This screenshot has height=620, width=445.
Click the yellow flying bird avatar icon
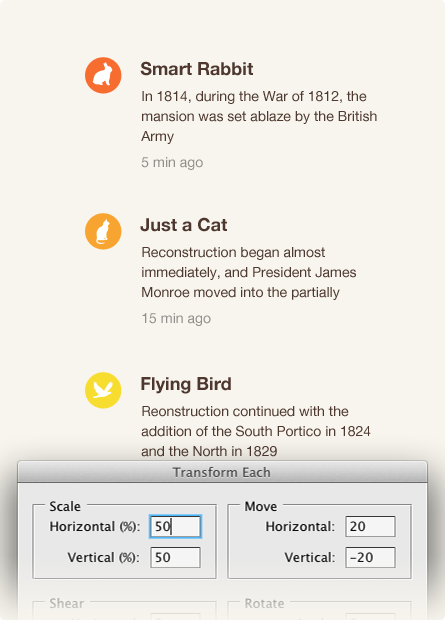tap(103, 390)
